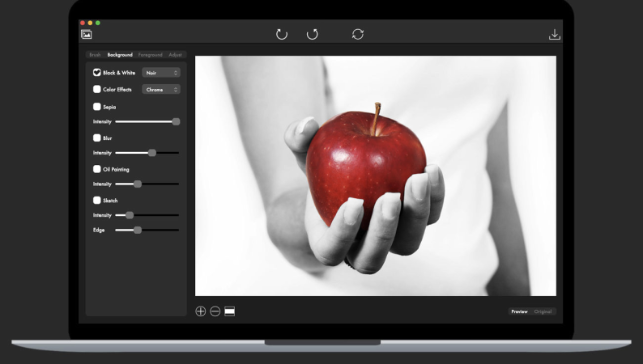Open the Adjust tab

click(x=175, y=55)
